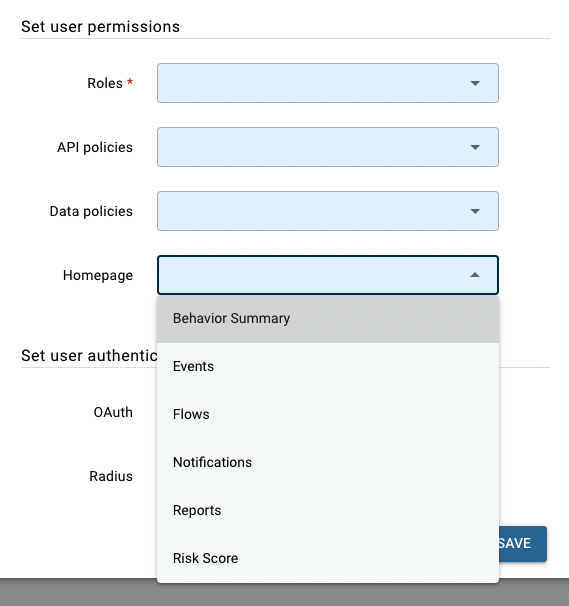Click inside the Roles select field

[x=328, y=83]
